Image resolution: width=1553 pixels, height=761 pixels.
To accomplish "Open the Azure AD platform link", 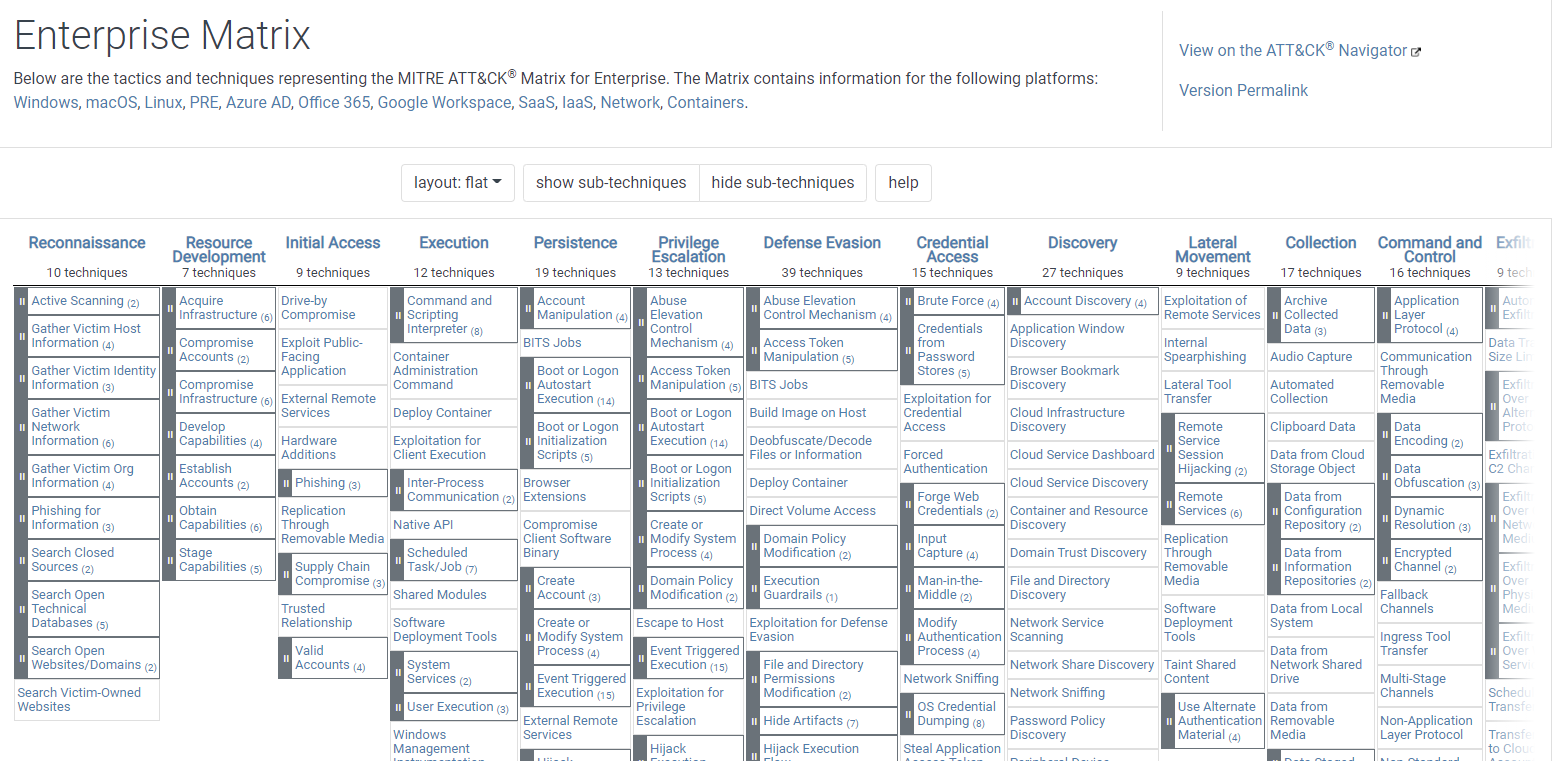I will (258, 102).
